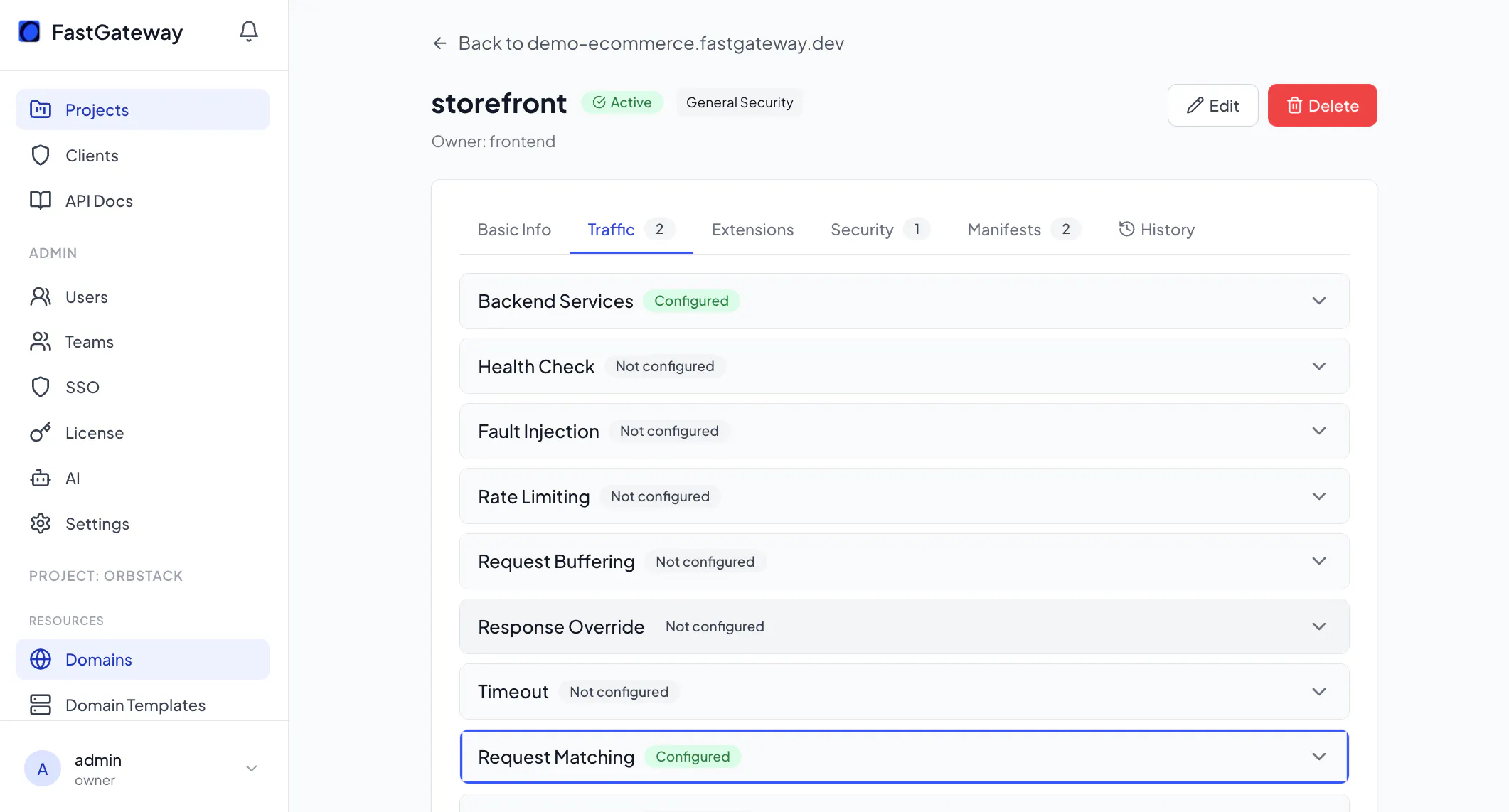Expand the Request Buffering section chevron
Viewport: 1509px width, 812px height.
click(1319, 561)
